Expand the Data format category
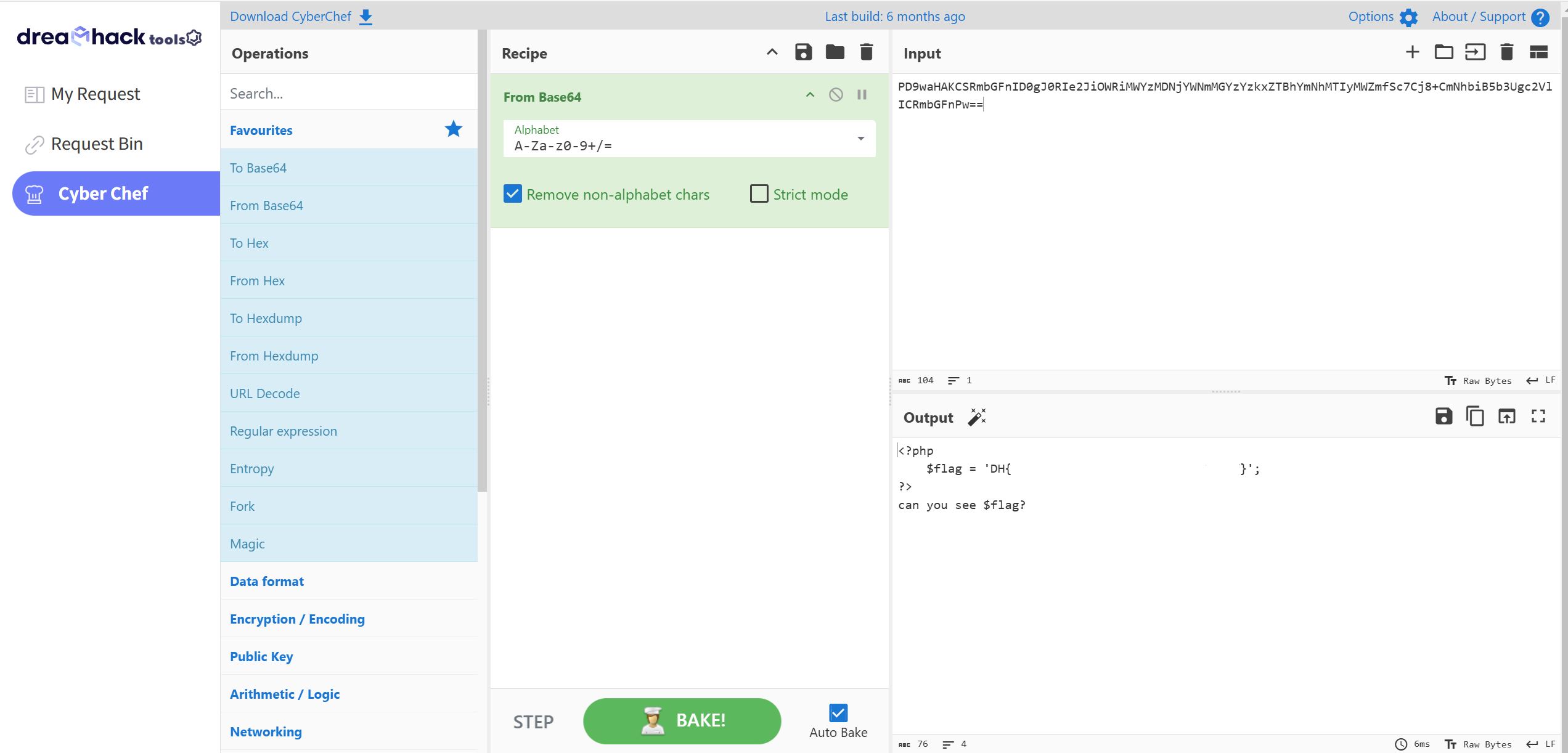This screenshot has height=753, width=1568. coord(267,581)
